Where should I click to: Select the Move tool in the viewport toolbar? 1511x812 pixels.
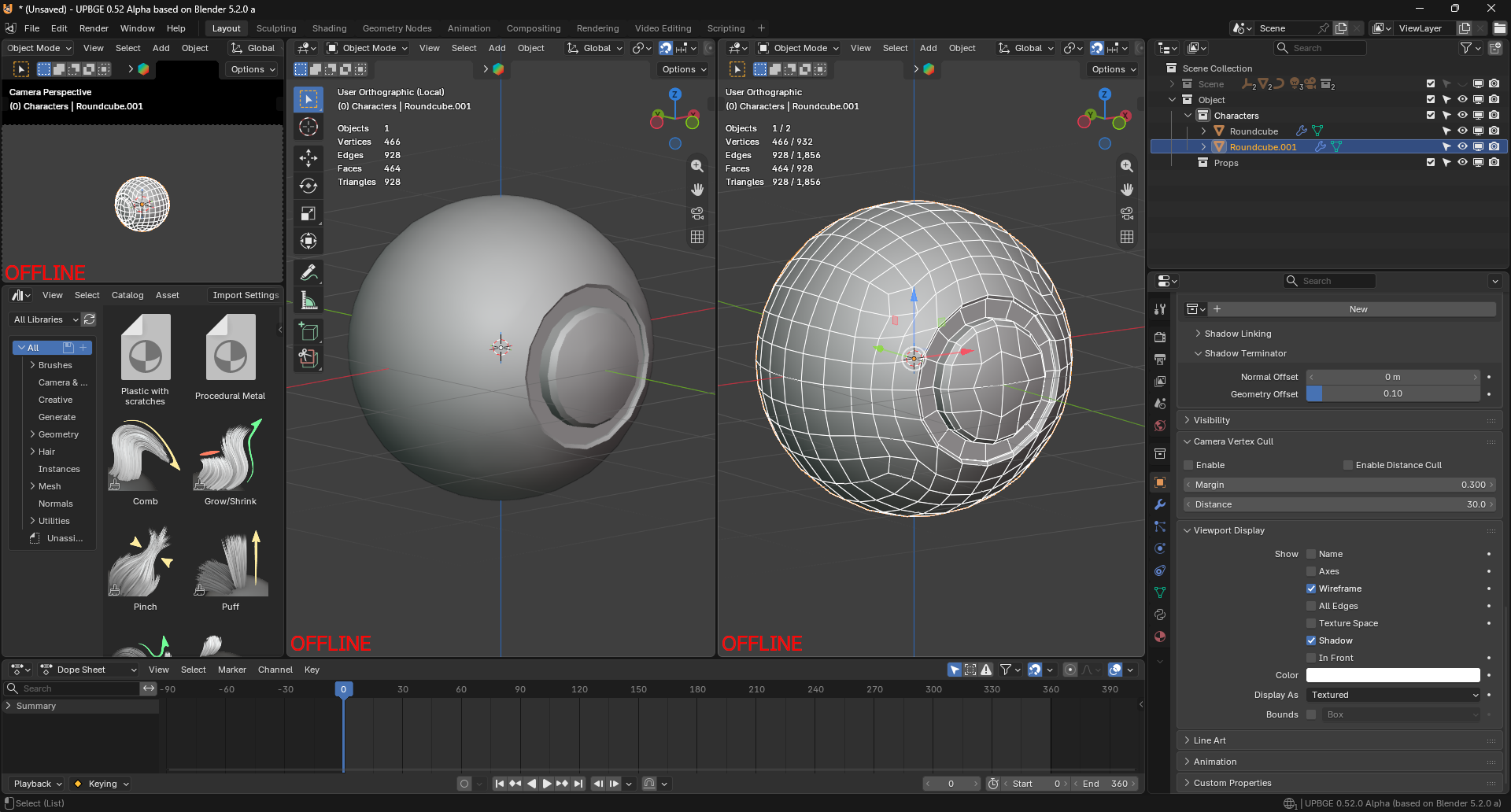tap(308, 158)
